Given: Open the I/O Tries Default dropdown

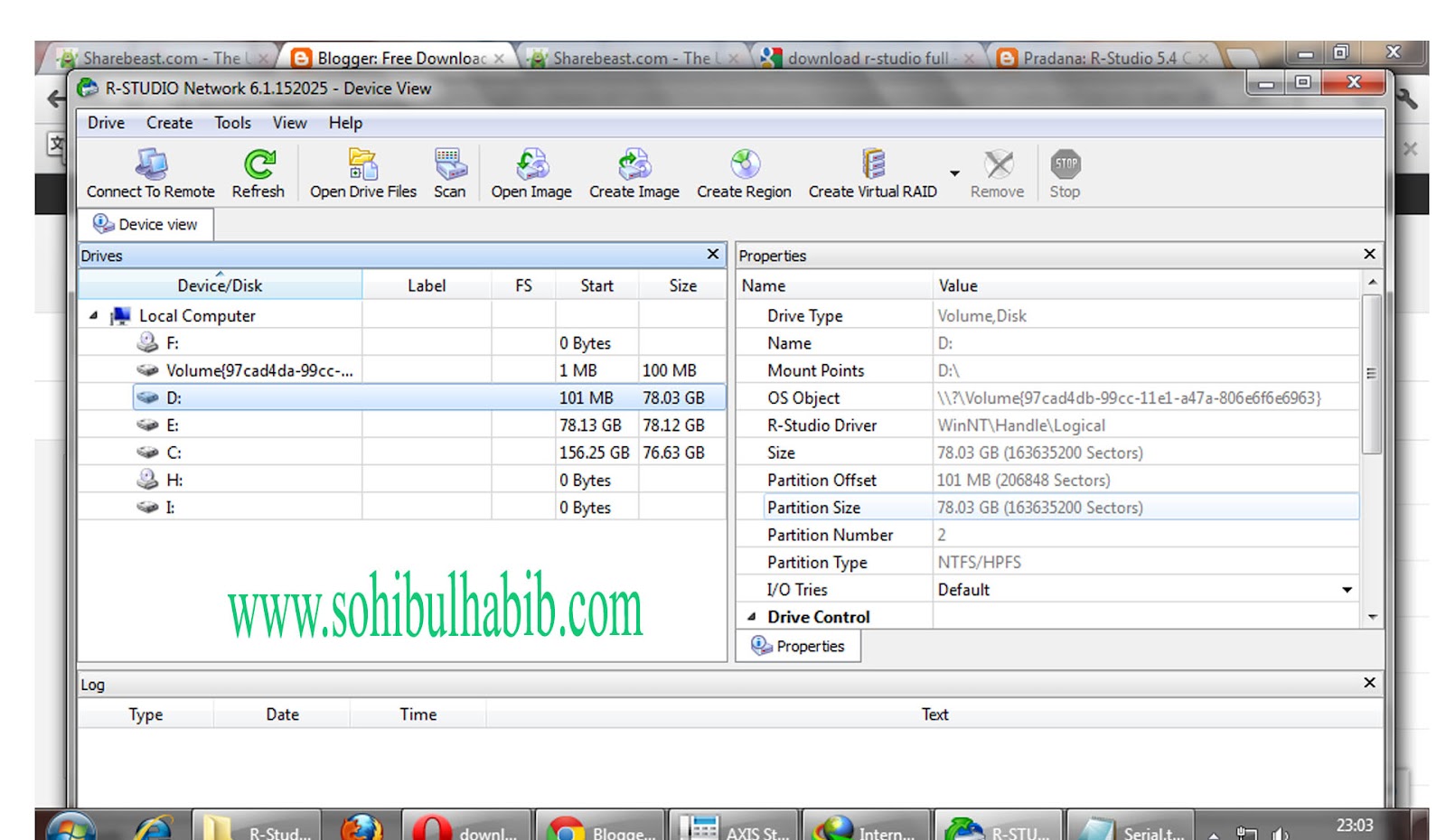Looking at the screenshot, I should tap(1347, 590).
